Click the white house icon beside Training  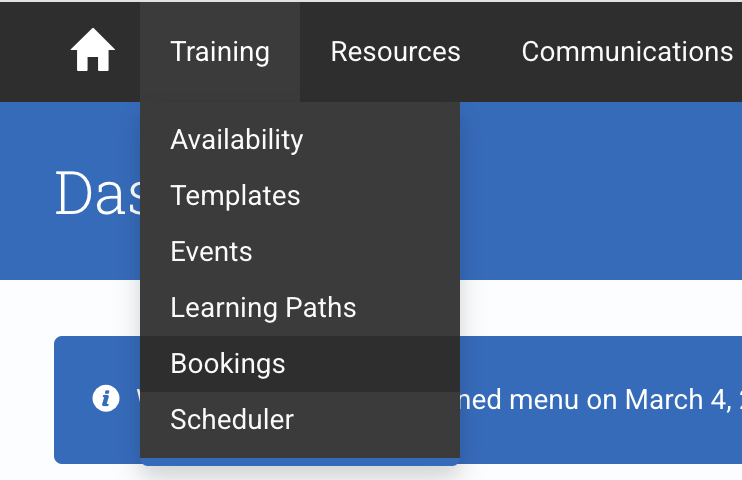coord(93,50)
